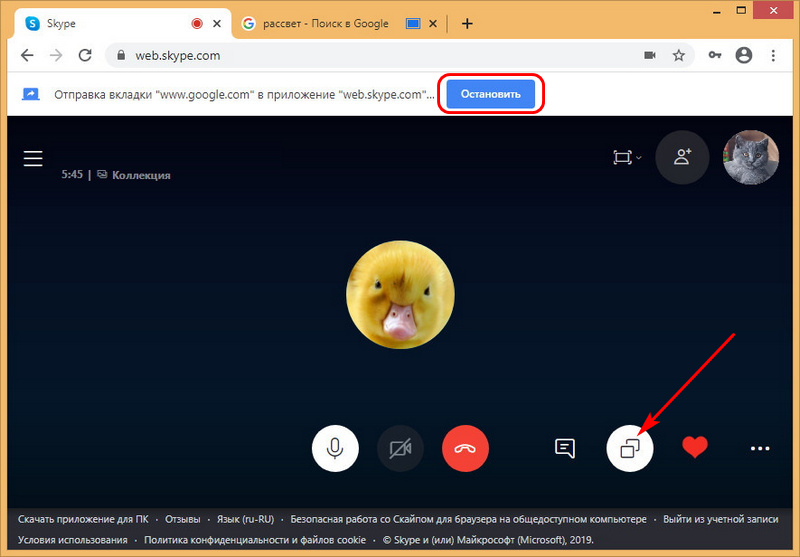
Task: Close the Google search tab
Action: (433, 23)
